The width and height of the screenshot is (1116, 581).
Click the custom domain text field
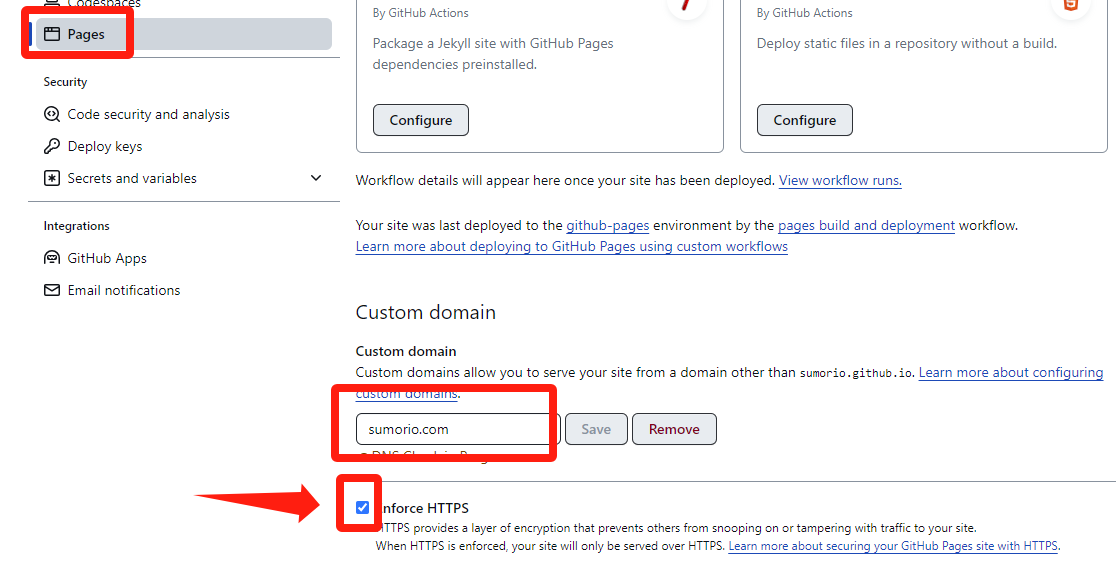[x=456, y=429]
